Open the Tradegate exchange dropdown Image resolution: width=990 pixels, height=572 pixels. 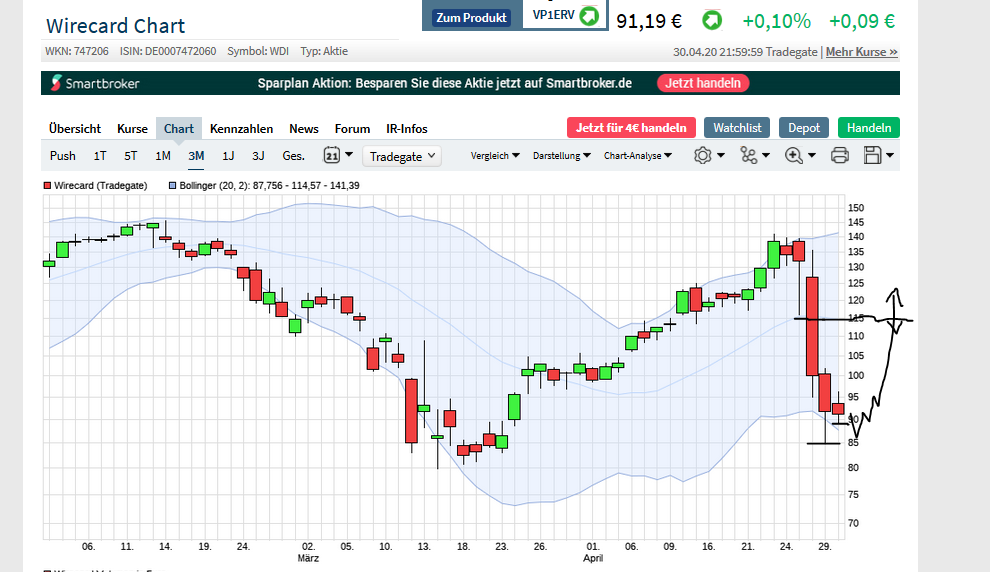(x=403, y=156)
